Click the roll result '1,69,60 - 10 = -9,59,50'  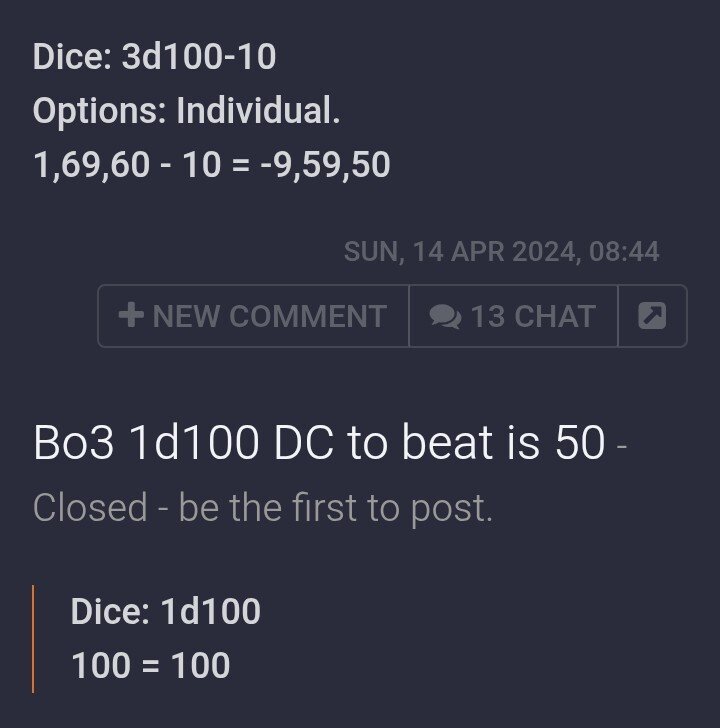point(211,165)
